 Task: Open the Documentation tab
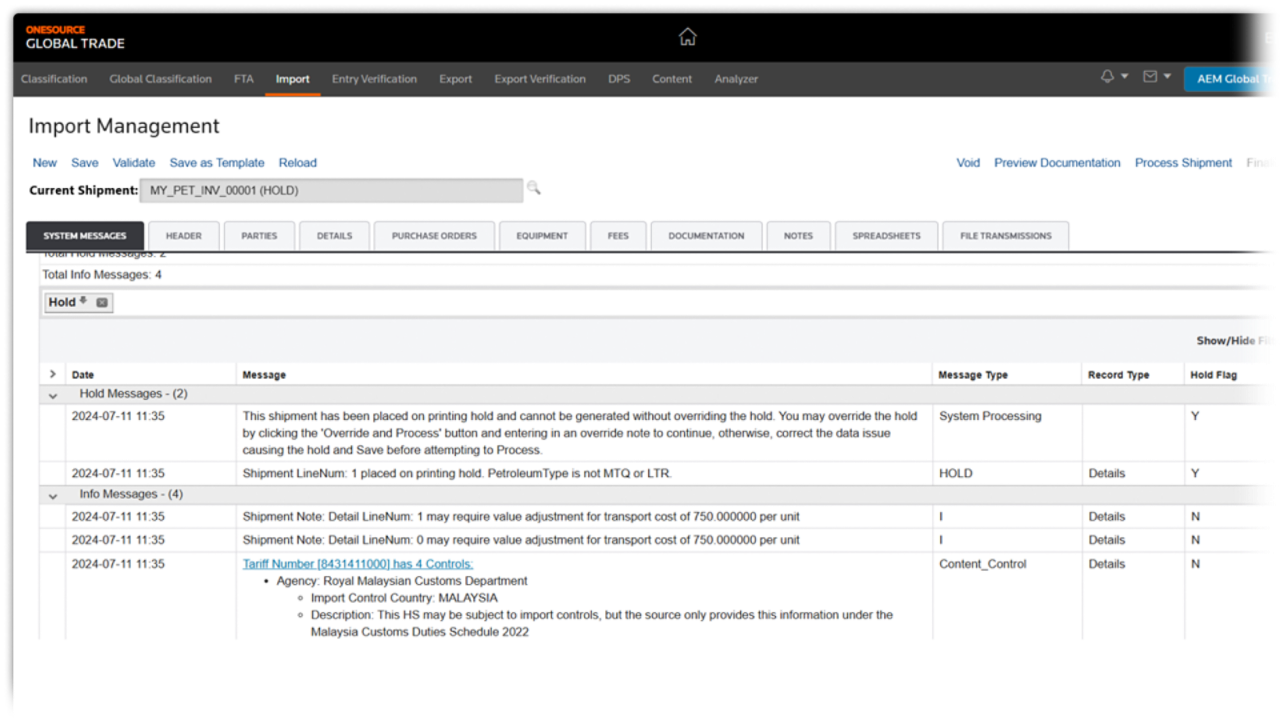tap(706, 236)
